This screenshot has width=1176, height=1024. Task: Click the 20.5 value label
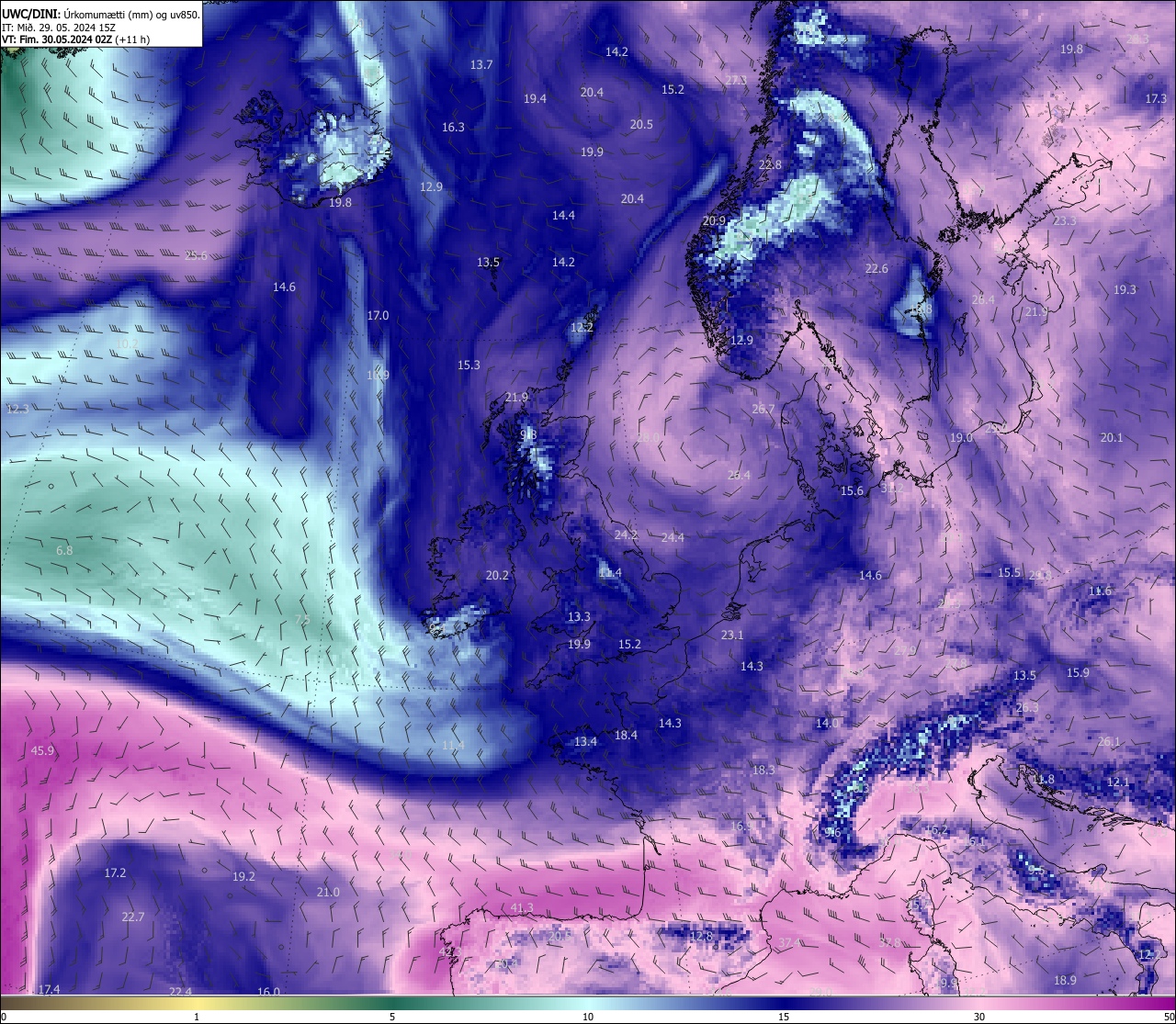pos(641,124)
